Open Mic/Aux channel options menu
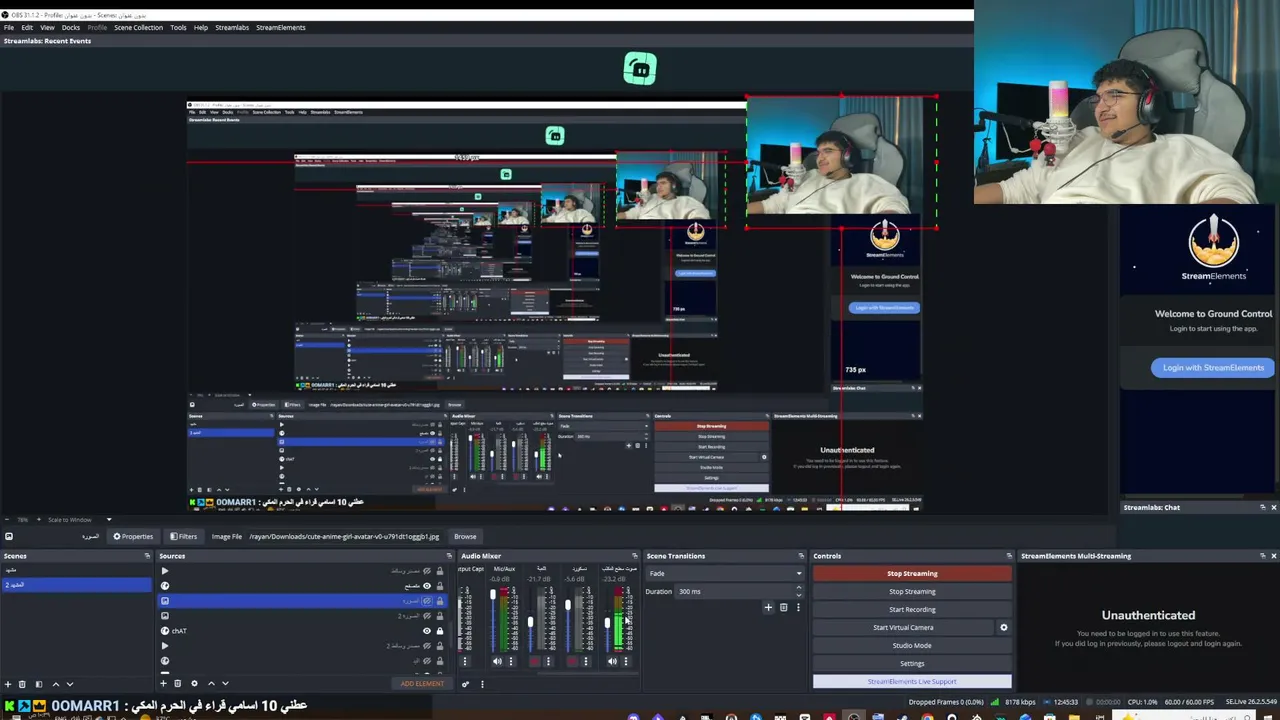Viewport: 1280px width, 720px height. pyautogui.click(x=510, y=661)
